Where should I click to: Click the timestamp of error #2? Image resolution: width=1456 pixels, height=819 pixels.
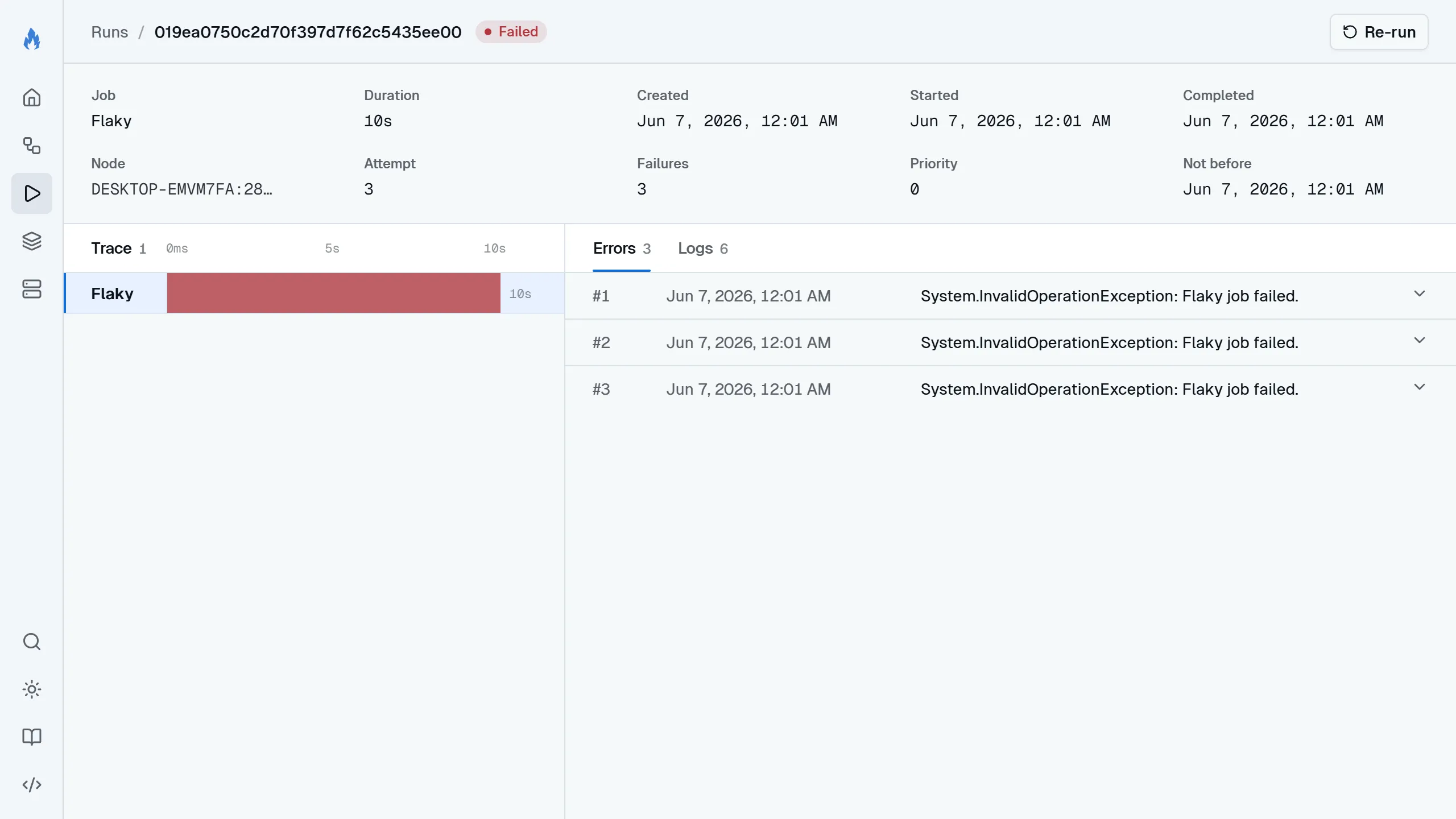pyautogui.click(x=748, y=343)
